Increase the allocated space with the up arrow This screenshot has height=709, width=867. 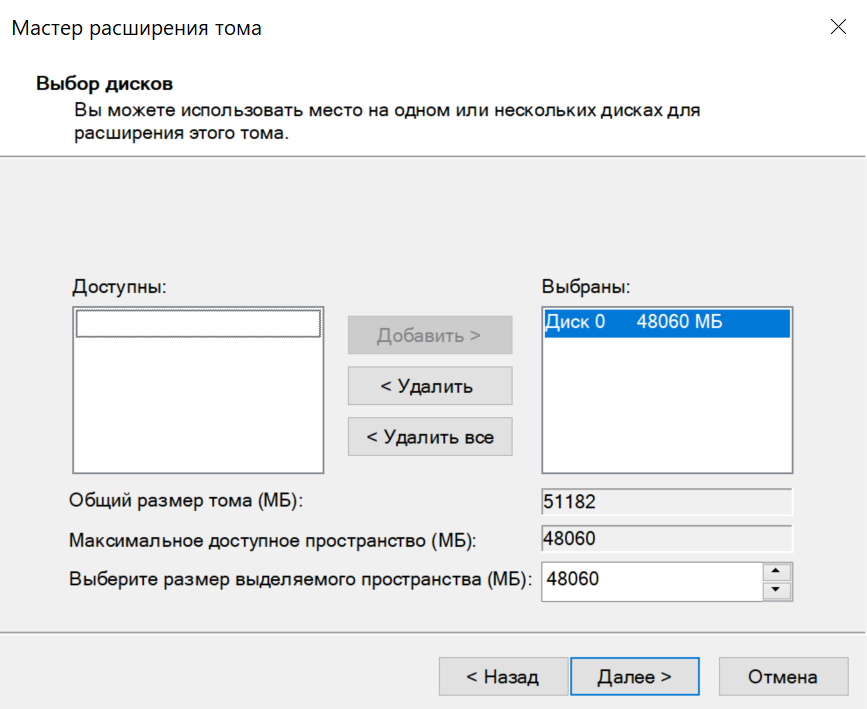tap(777, 572)
